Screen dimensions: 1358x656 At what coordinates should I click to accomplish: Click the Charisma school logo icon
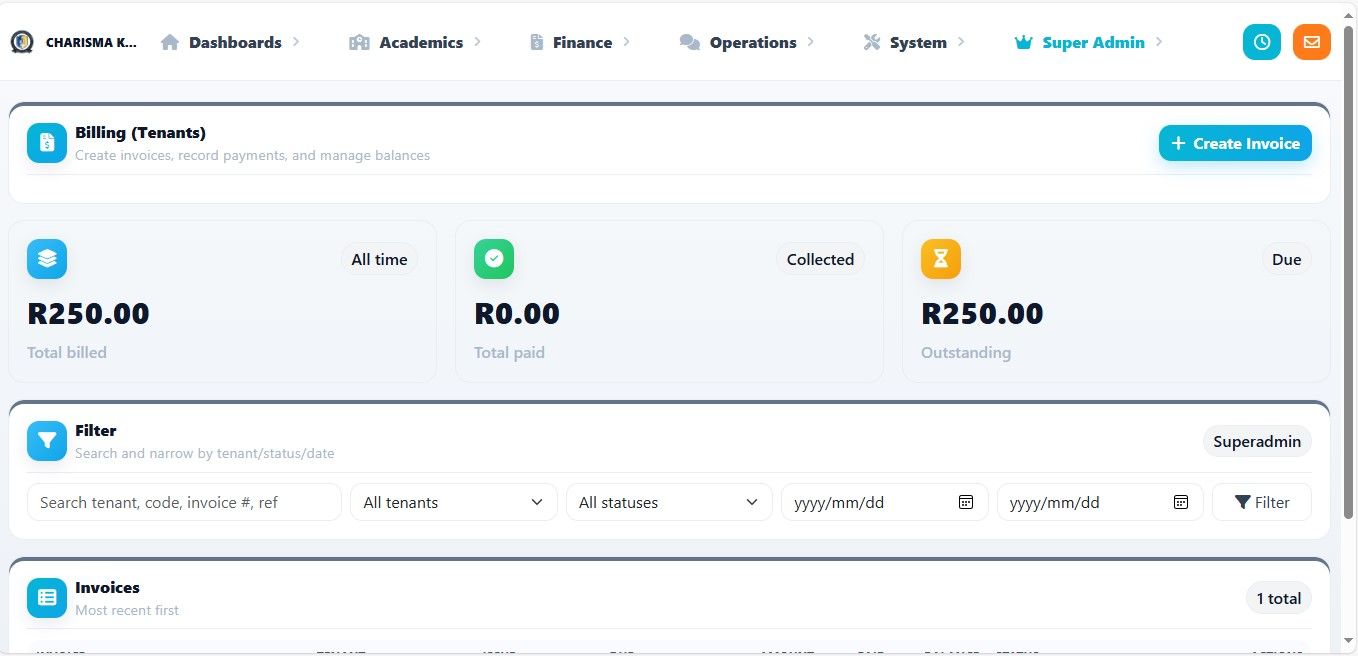(22, 42)
